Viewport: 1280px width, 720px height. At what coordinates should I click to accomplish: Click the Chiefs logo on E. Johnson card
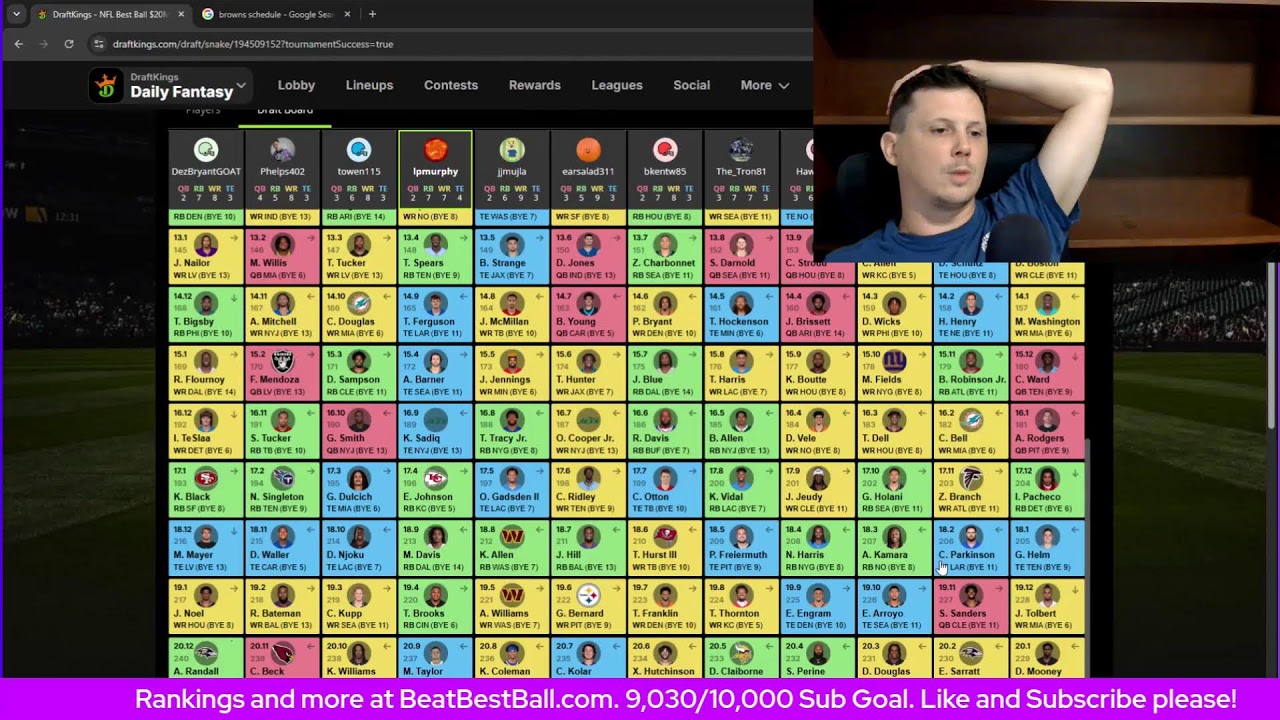pyautogui.click(x=435, y=477)
